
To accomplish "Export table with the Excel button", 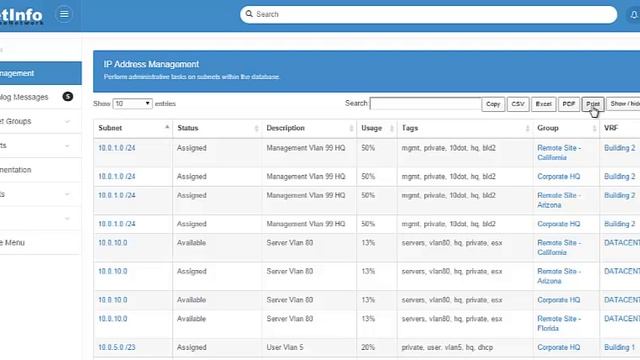I will [x=544, y=104].
